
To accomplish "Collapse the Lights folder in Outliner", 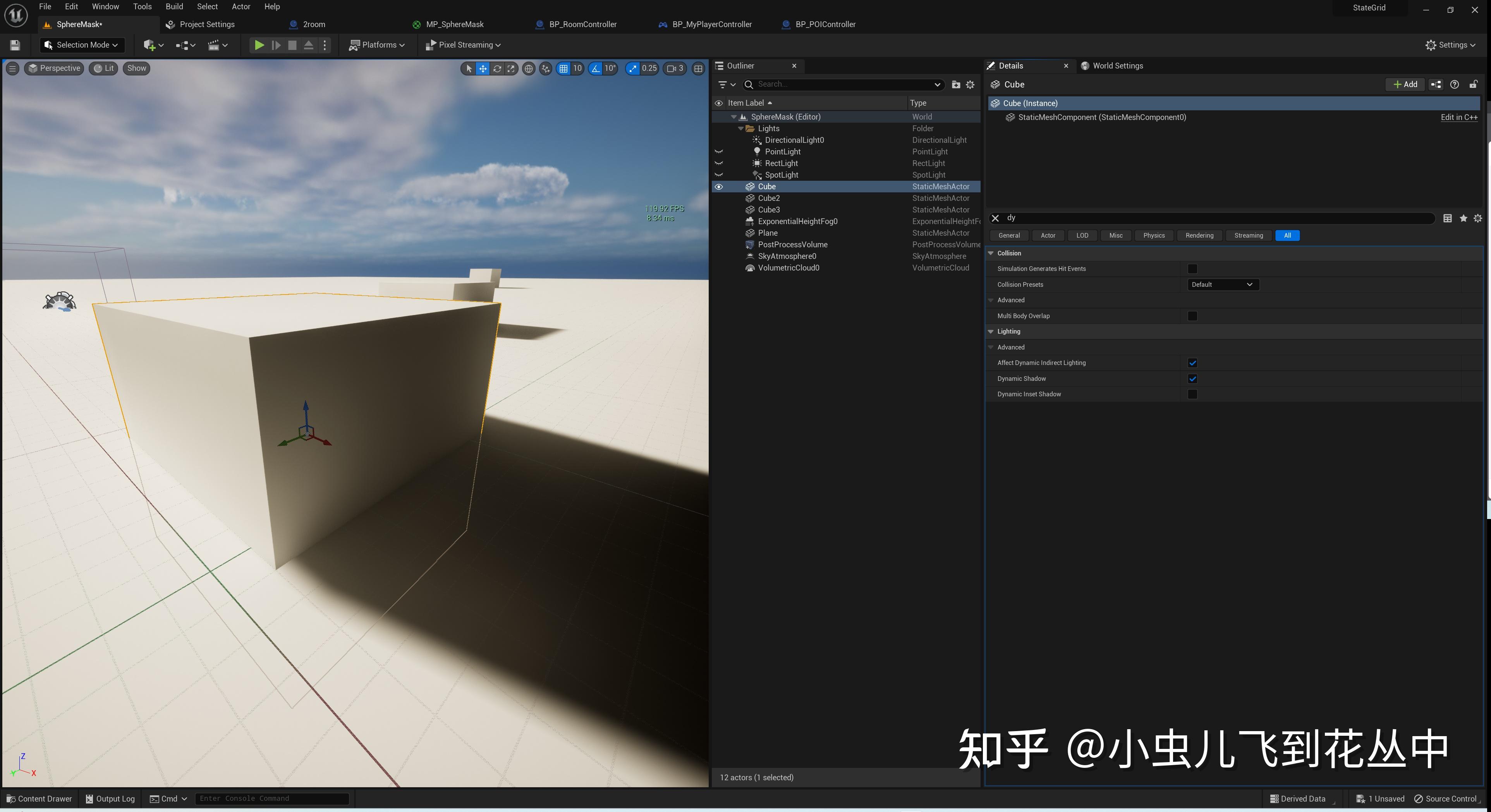I will pyautogui.click(x=741, y=128).
